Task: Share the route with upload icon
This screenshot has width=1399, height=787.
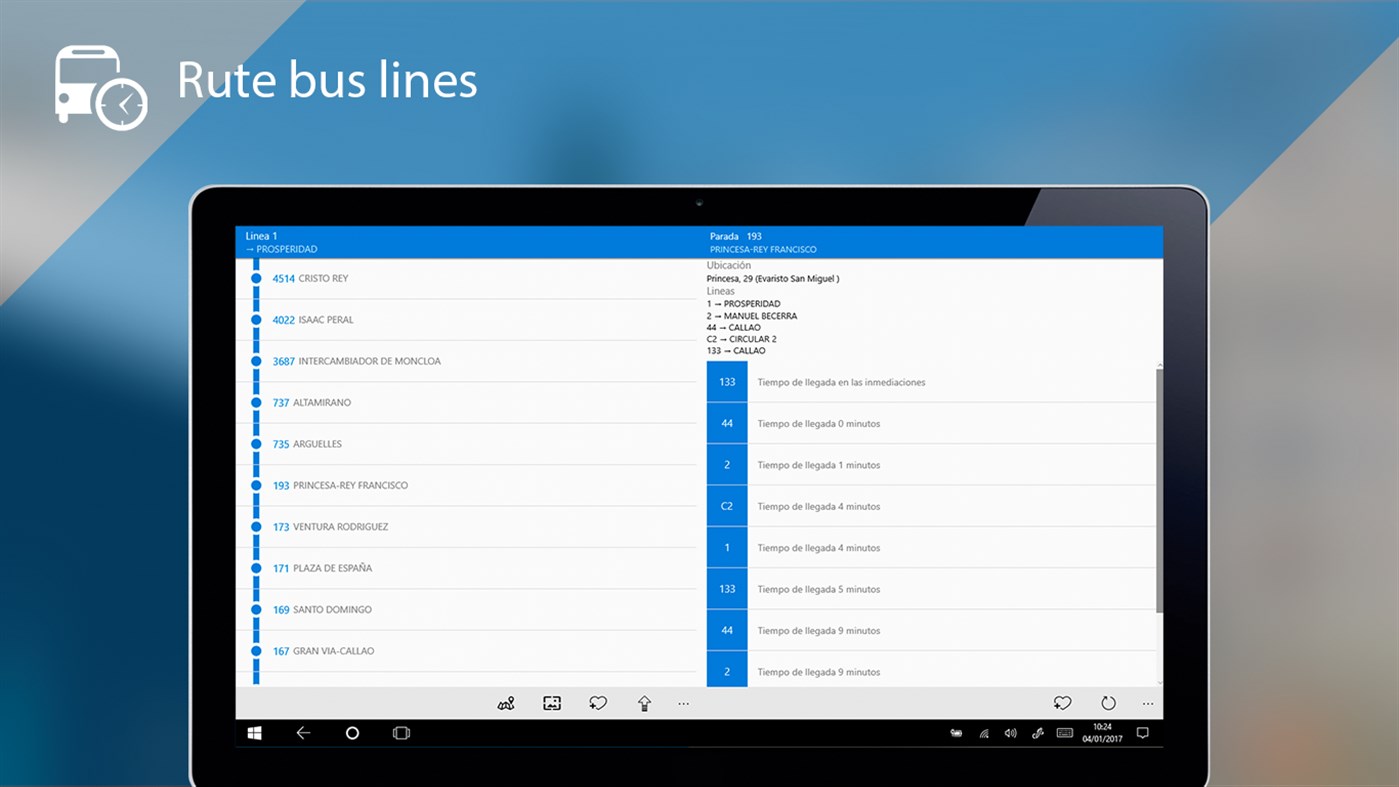Action: tap(644, 703)
